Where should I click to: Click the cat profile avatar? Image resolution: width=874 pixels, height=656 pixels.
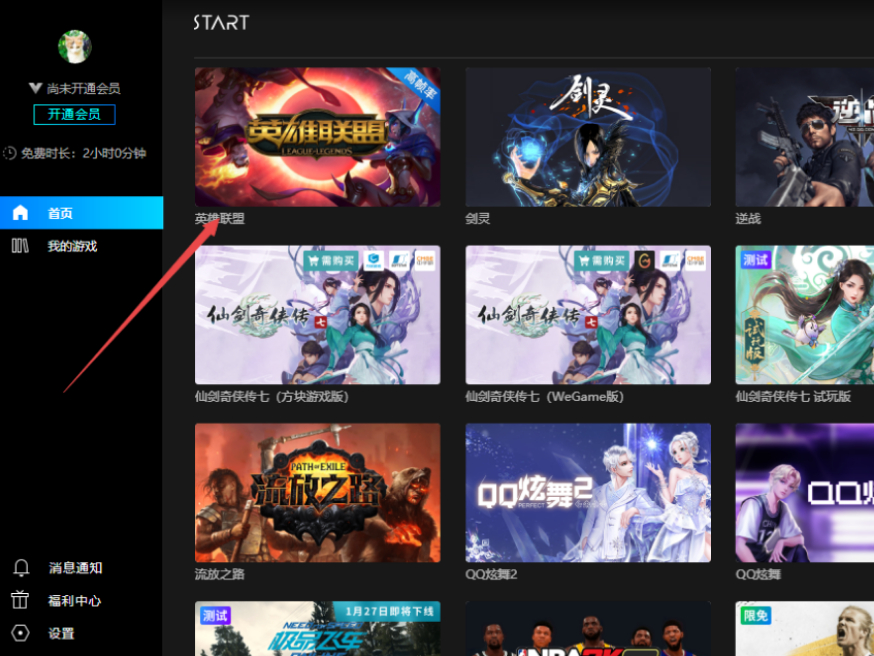tap(75, 47)
